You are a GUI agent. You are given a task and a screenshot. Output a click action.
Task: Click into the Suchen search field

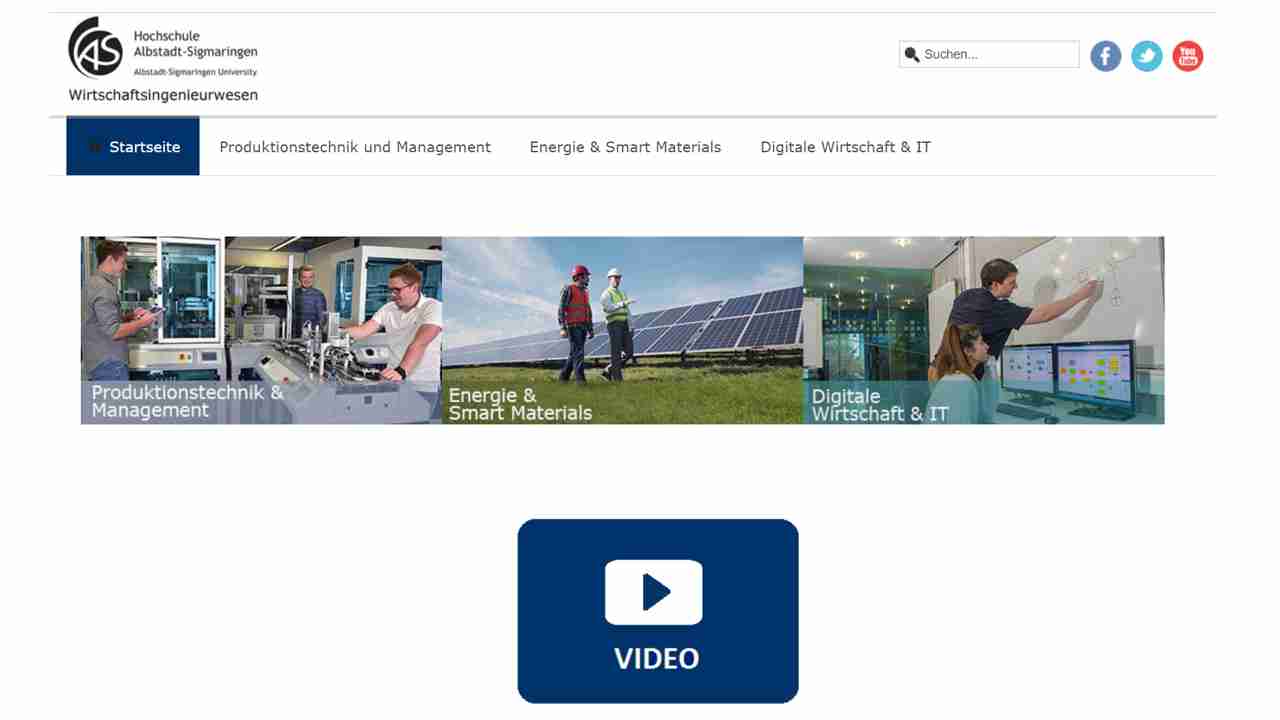[x=998, y=54]
